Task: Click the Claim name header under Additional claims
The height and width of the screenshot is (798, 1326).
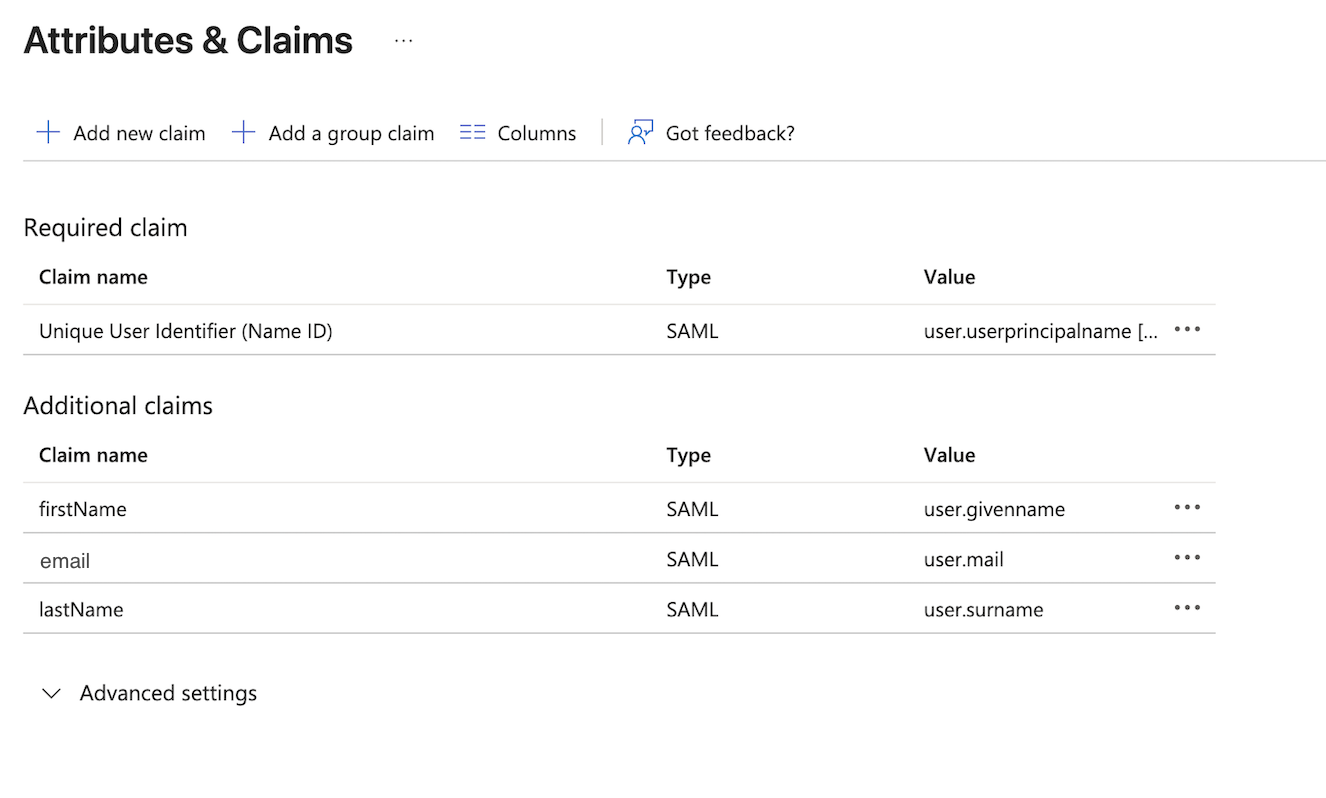Action: click(93, 455)
